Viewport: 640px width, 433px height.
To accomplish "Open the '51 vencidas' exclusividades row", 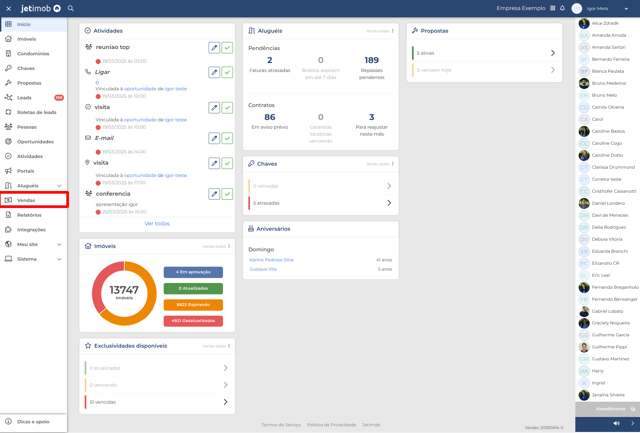I will pyautogui.click(x=157, y=402).
